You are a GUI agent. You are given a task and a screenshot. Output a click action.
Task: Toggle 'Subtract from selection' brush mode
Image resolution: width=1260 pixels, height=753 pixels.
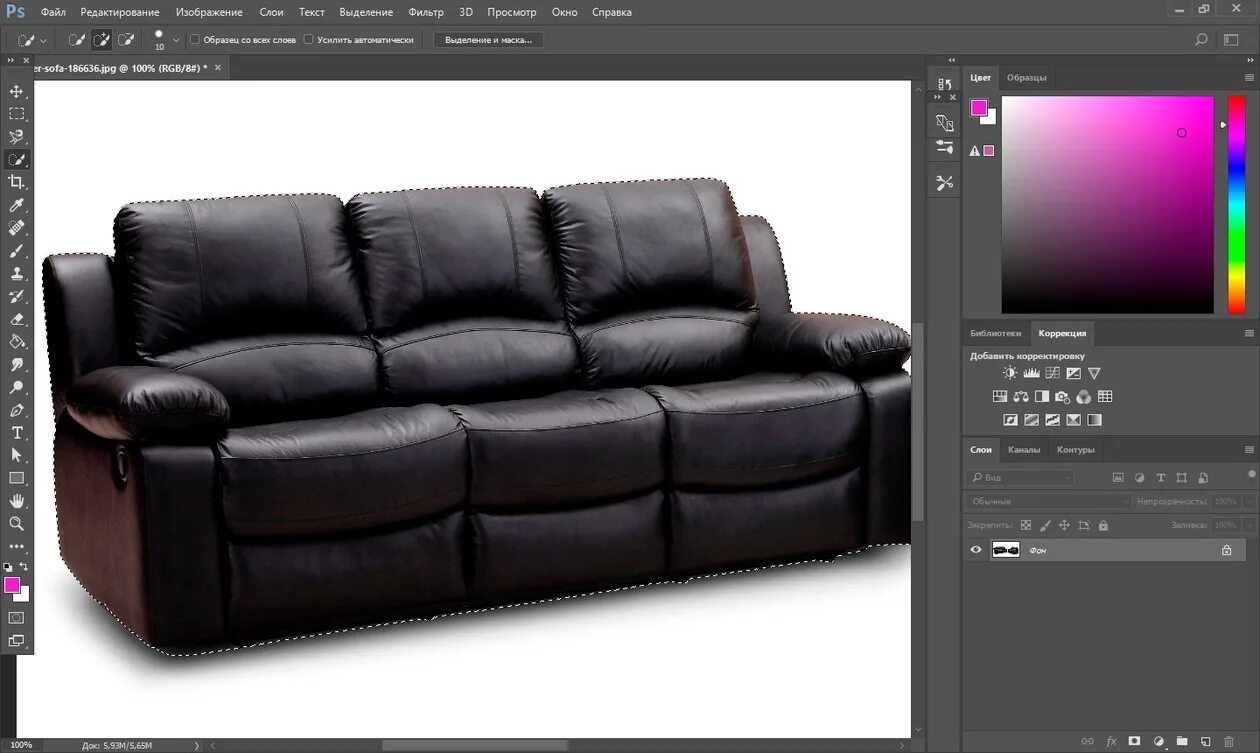[126, 40]
